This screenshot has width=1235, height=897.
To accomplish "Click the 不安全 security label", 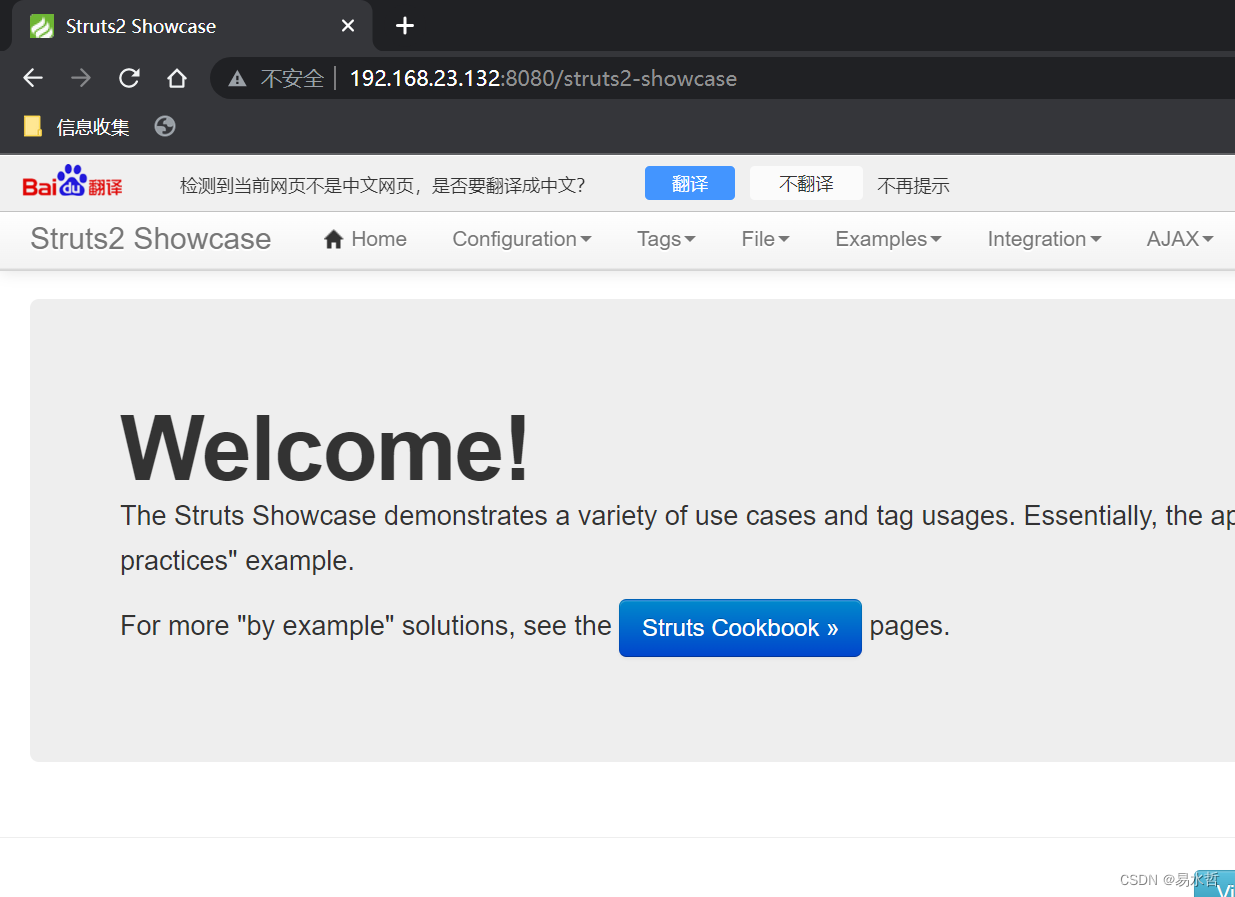I will pyautogui.click(x=292, y=79).
